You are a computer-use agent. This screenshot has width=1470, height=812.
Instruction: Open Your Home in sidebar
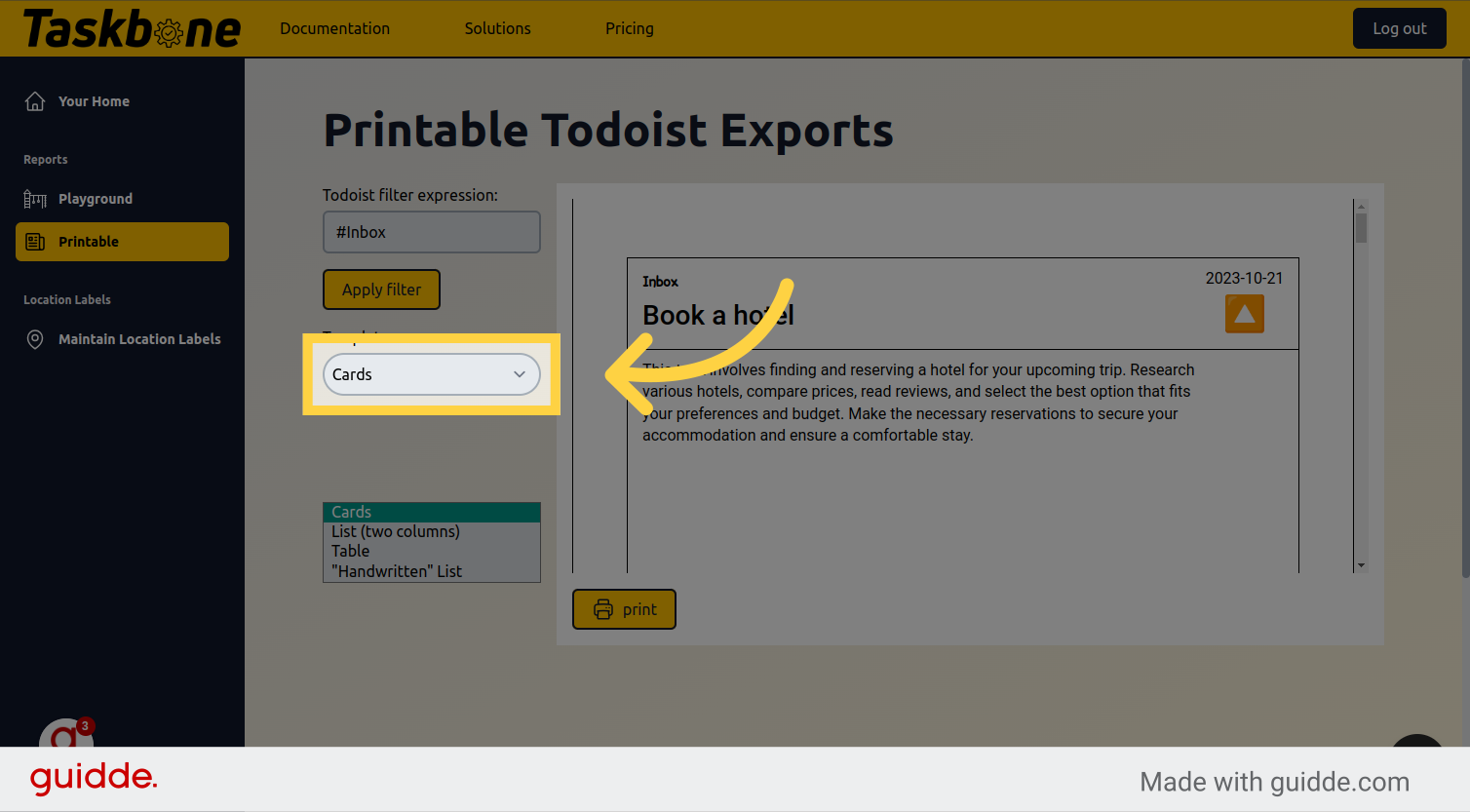point(94,101)
